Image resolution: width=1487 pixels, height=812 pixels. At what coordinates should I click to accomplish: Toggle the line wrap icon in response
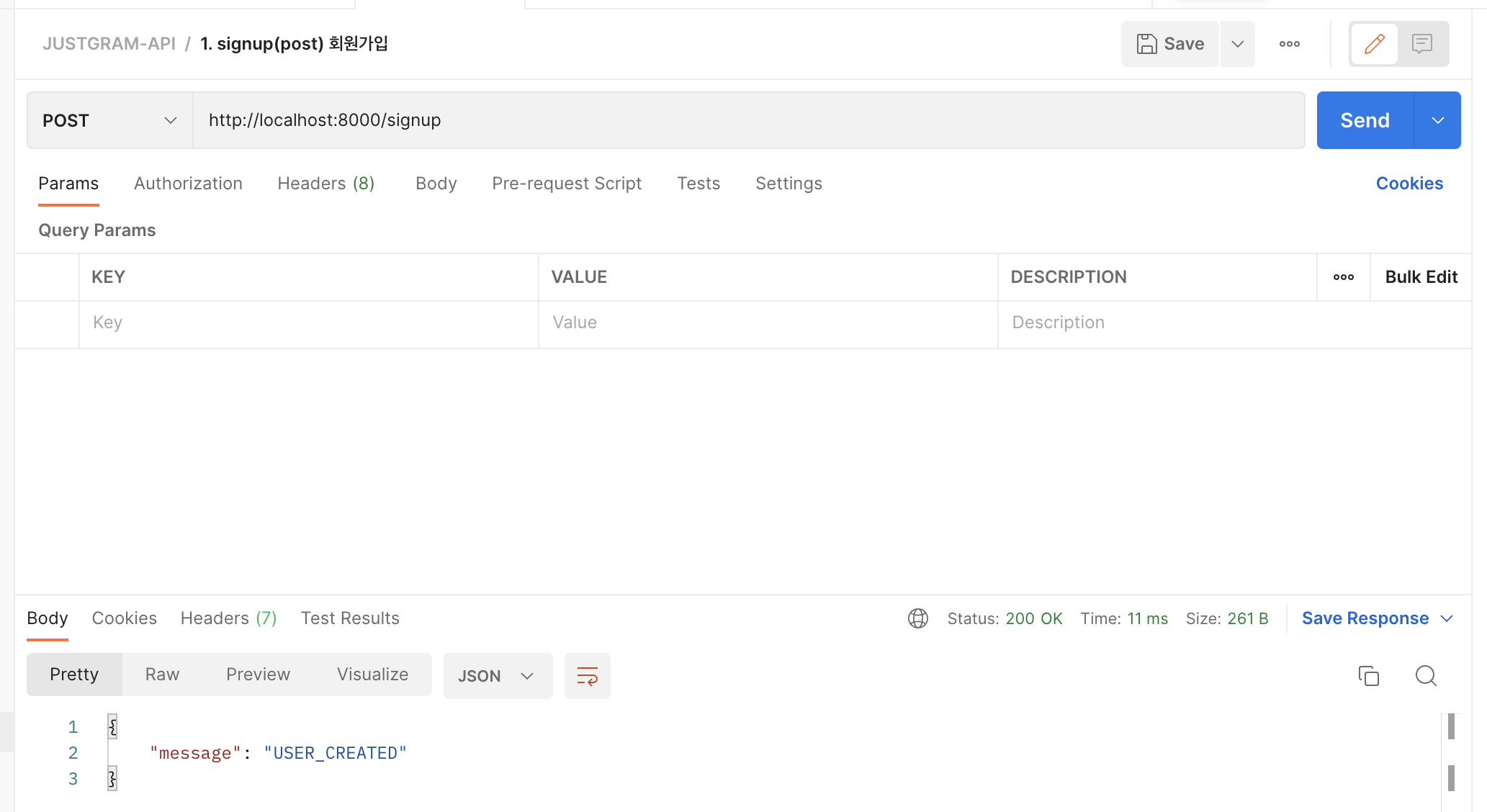point(587,676)
